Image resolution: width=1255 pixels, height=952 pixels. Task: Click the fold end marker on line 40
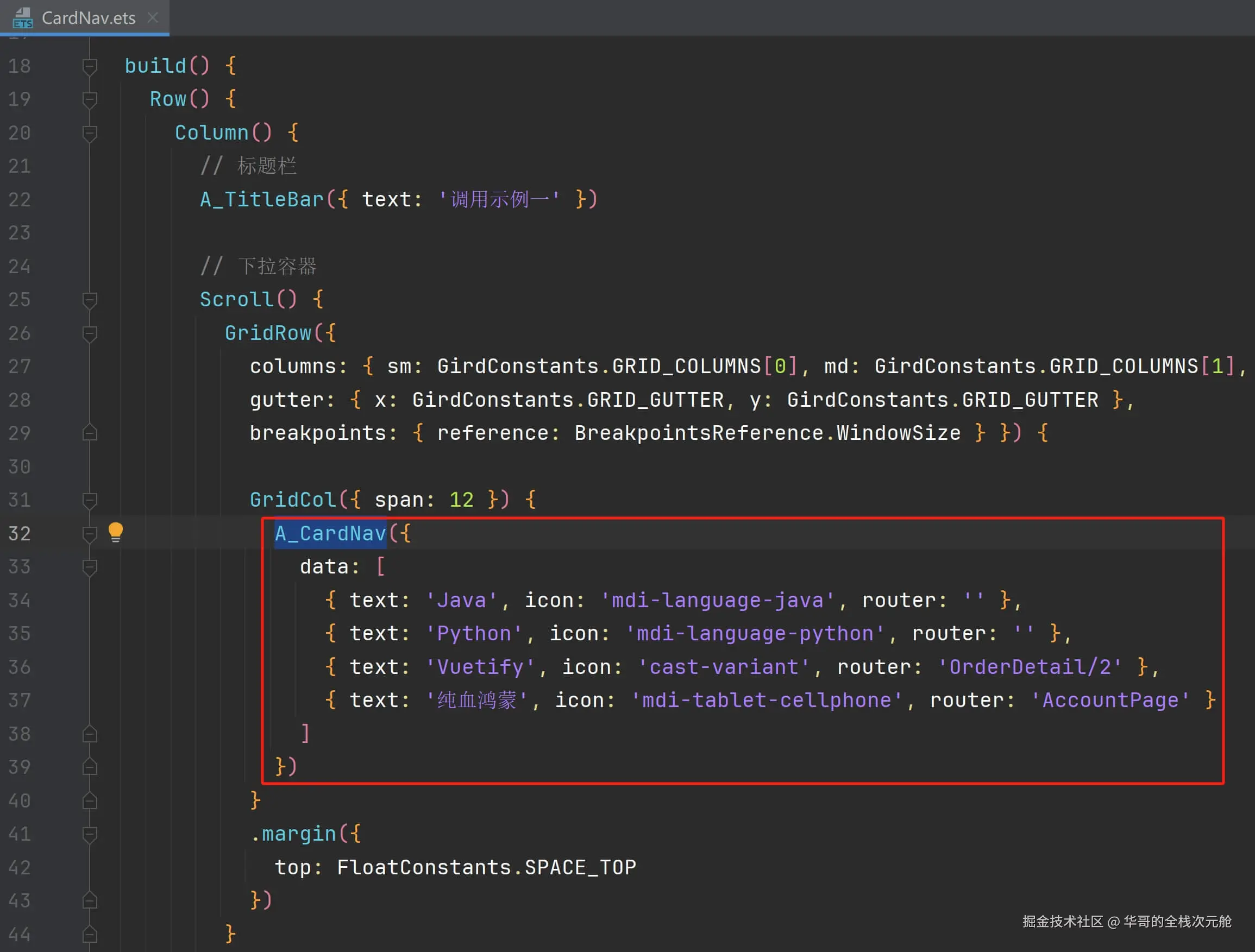coord(90,800)
